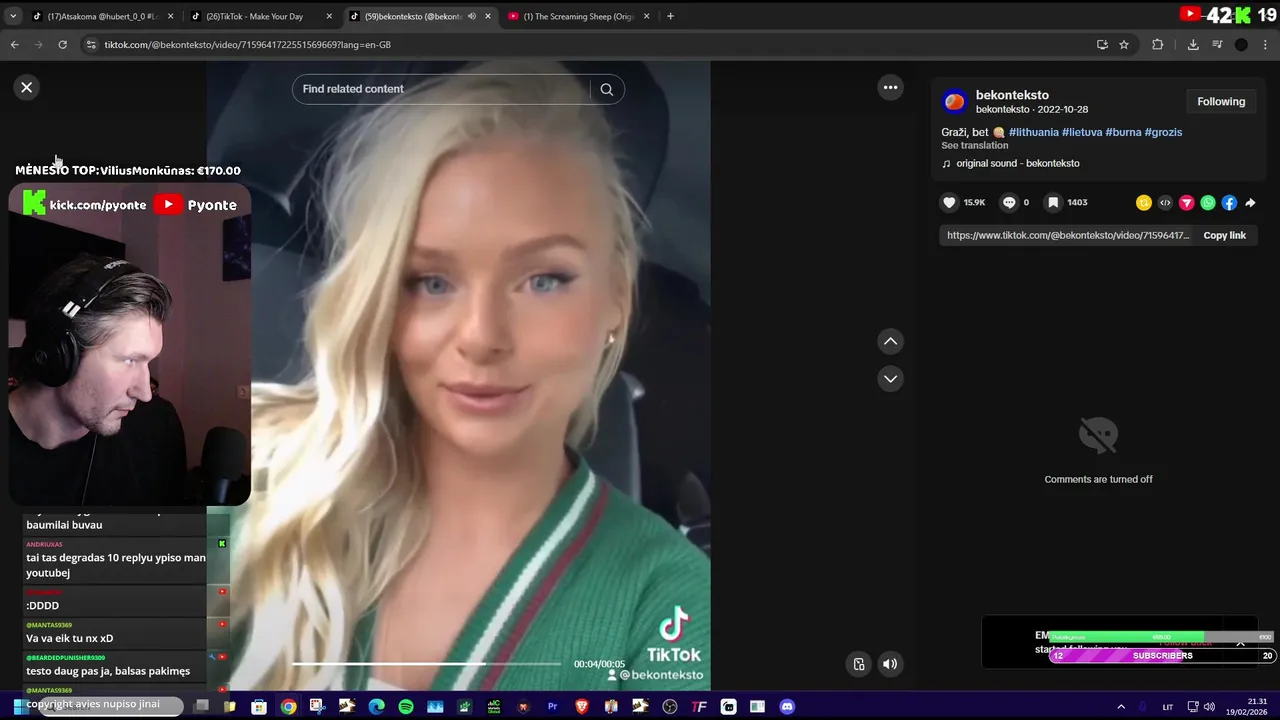1280x720 pixels.
Task: Open Spotify from taskbar
Action: tap(406, 707)
